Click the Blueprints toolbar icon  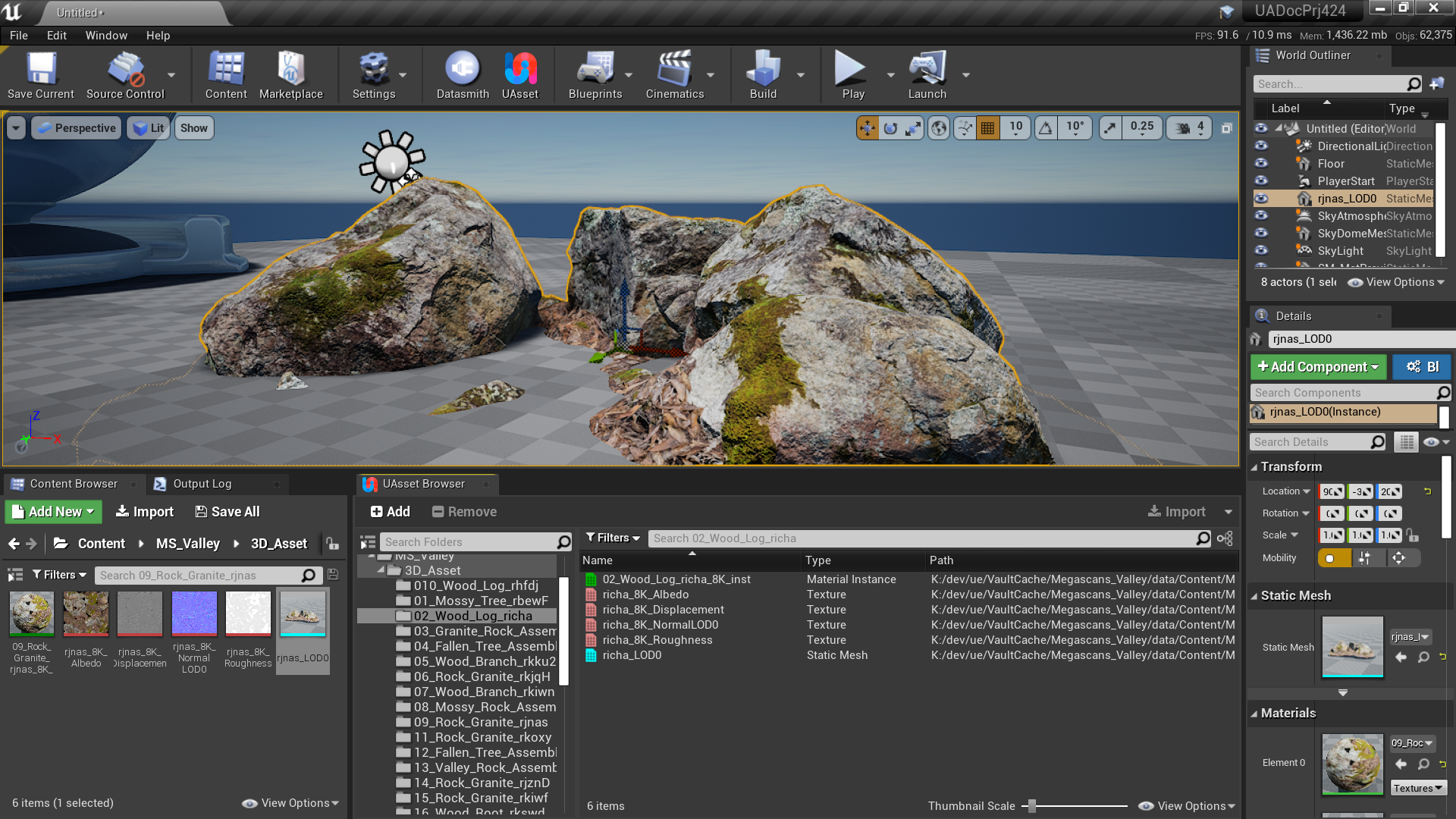coord(593,75)
